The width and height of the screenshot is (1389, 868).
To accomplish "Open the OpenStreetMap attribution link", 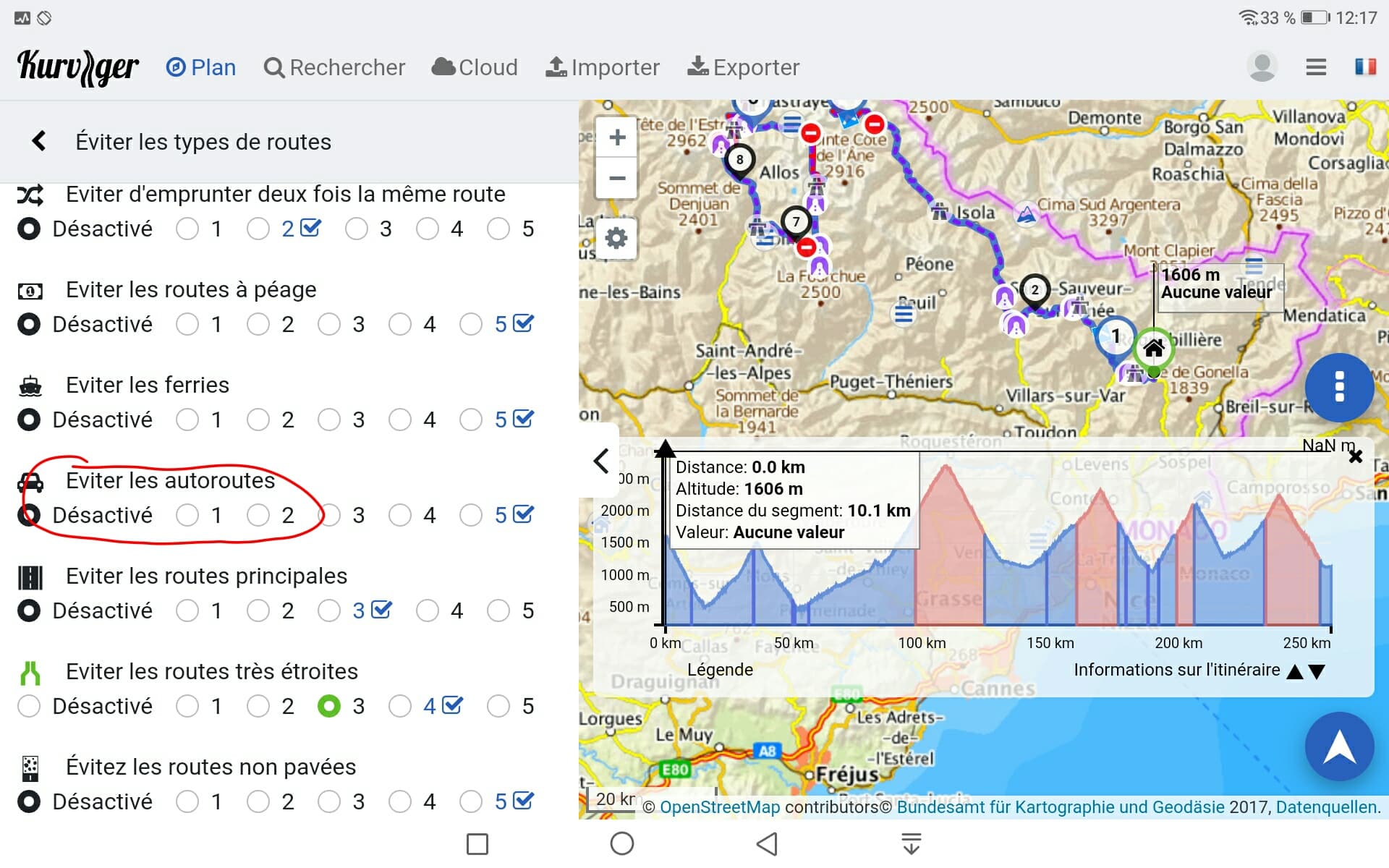I will click(x=719, y=807).
